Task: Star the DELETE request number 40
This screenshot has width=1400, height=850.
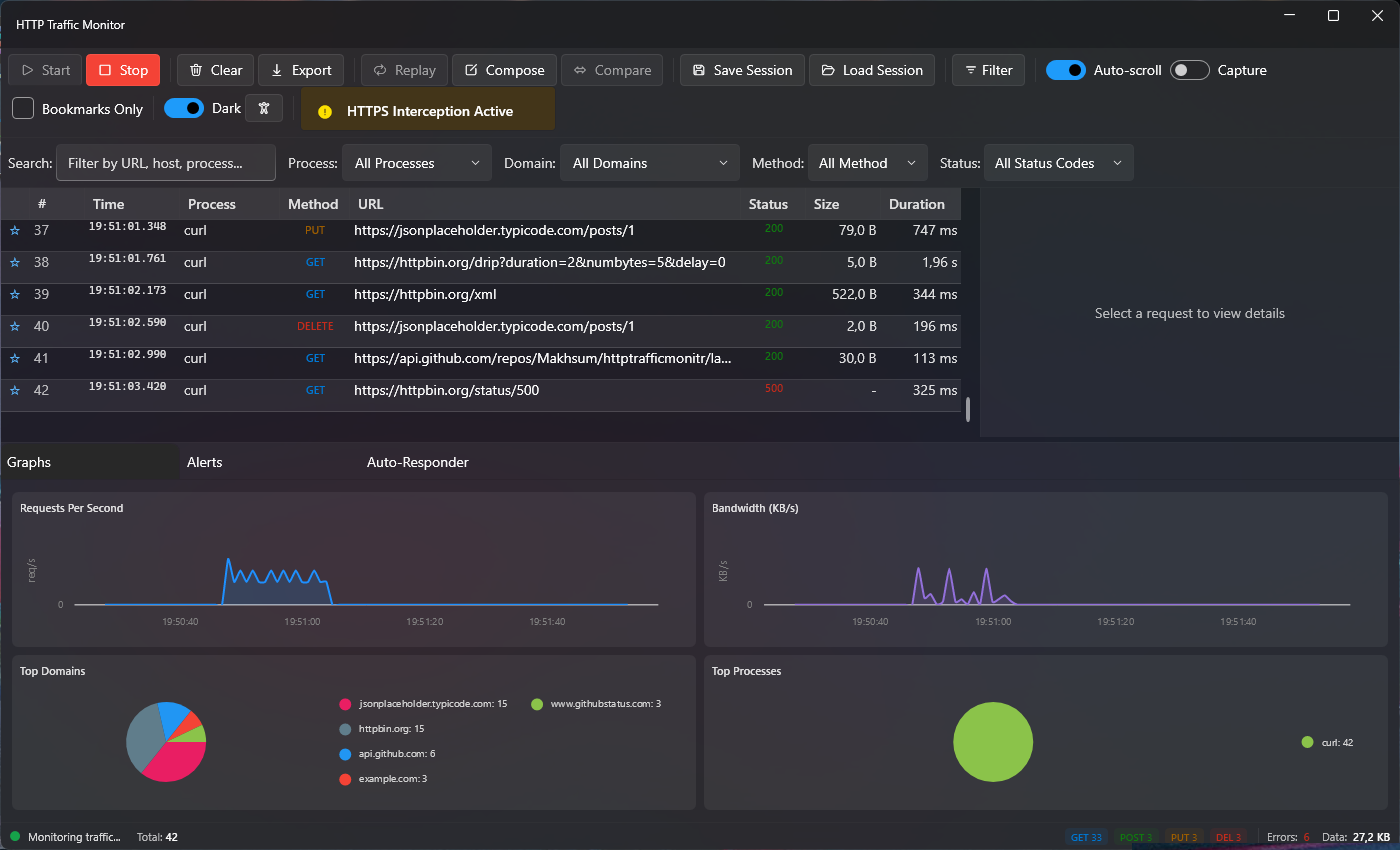Action: coord(15,327)
